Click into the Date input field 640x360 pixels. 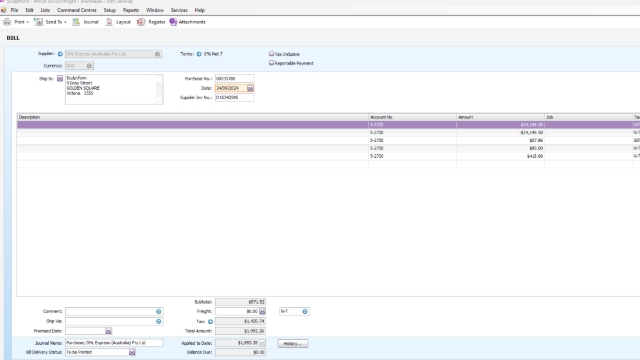pos(231,88)
